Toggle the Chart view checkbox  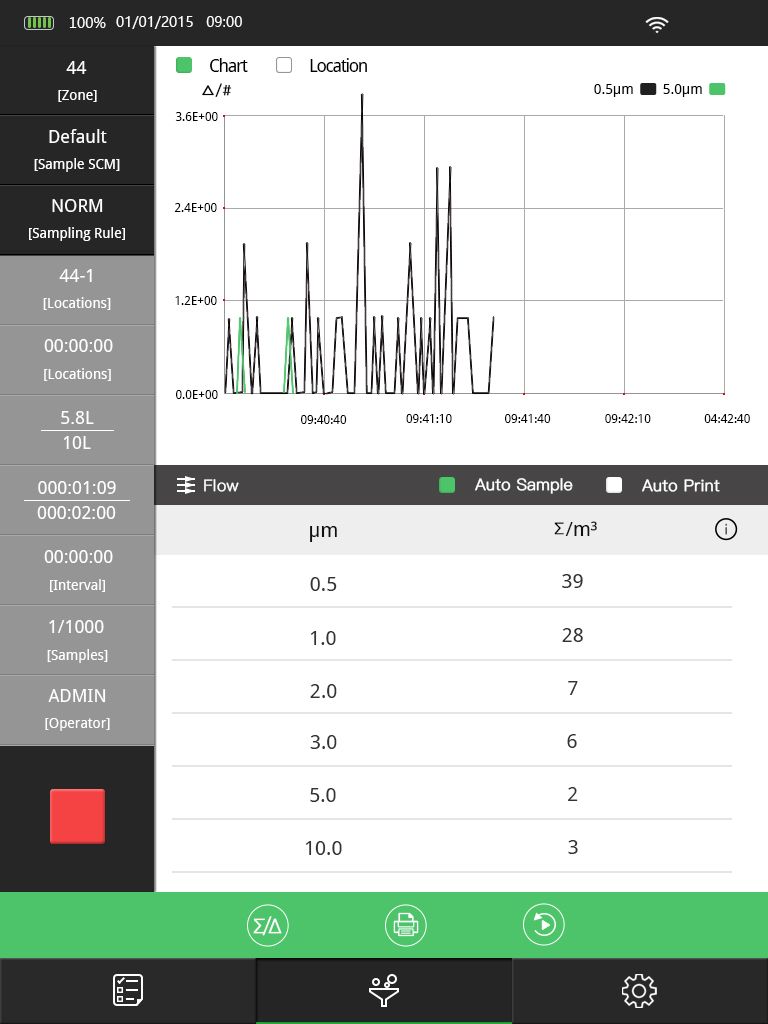coord(184,66)
